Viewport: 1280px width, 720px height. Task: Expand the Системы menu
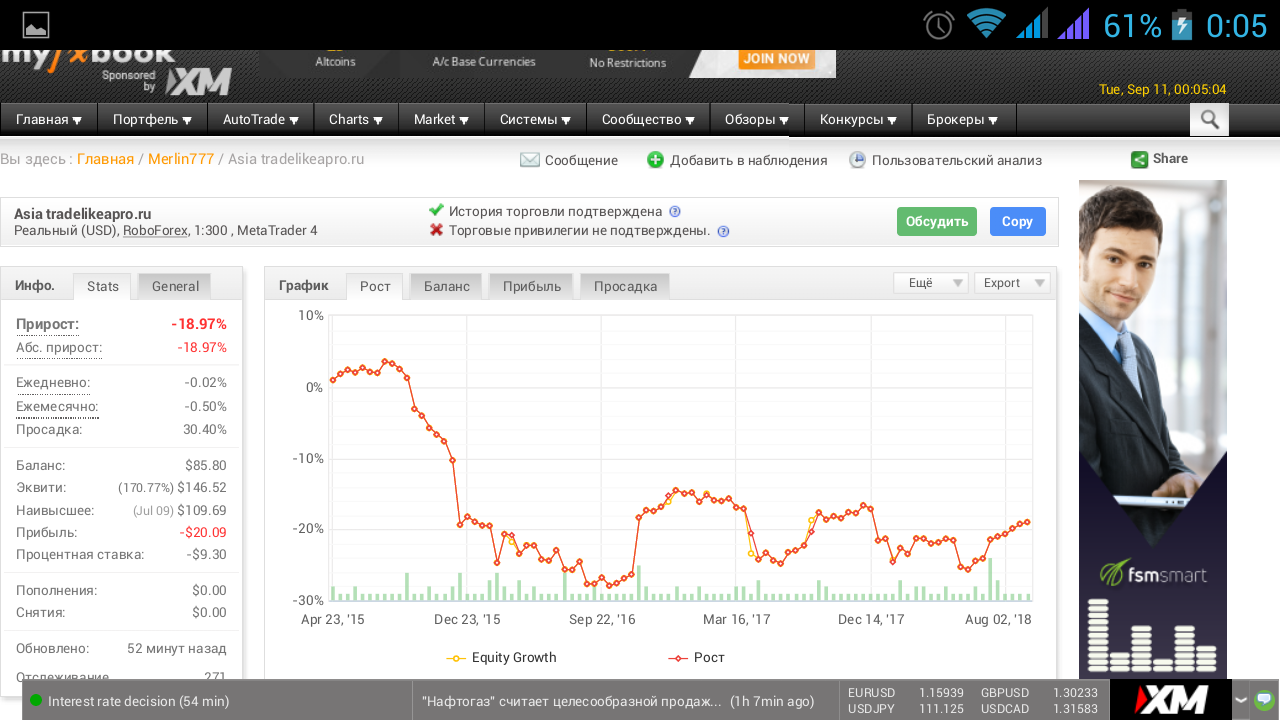pos(535,120)
